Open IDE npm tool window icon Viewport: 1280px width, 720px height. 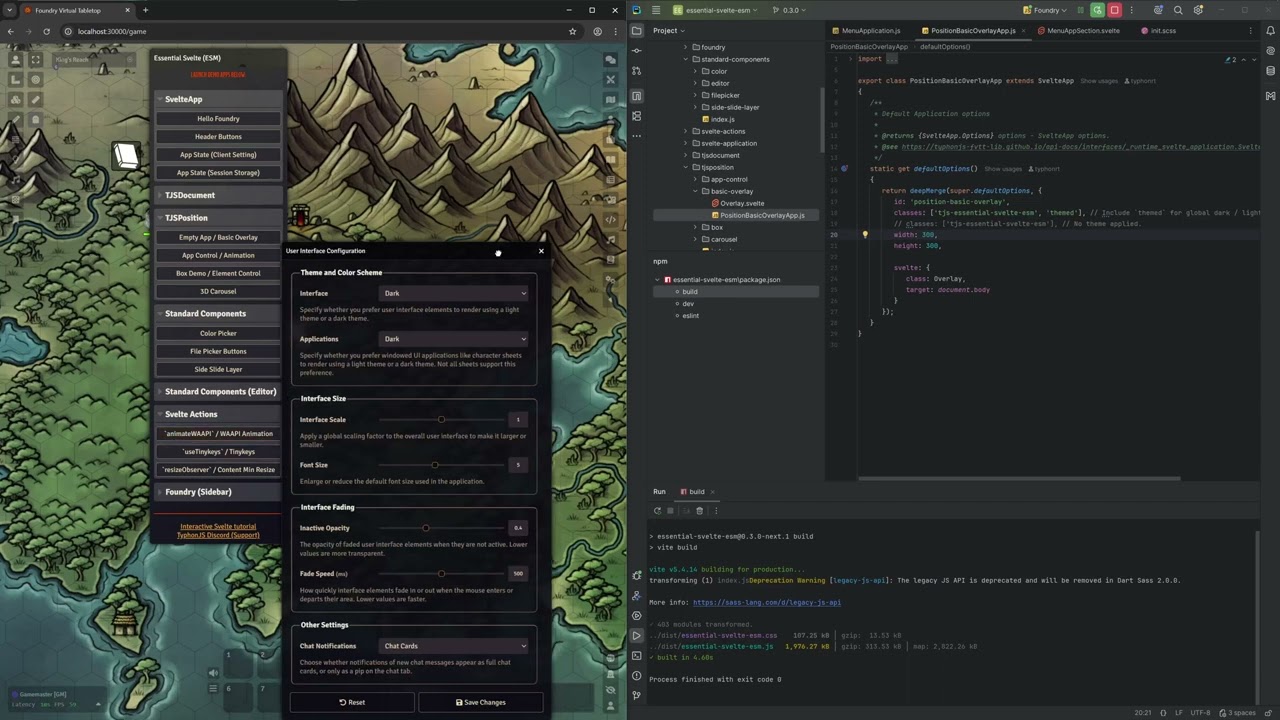click(x=637, y=97)
